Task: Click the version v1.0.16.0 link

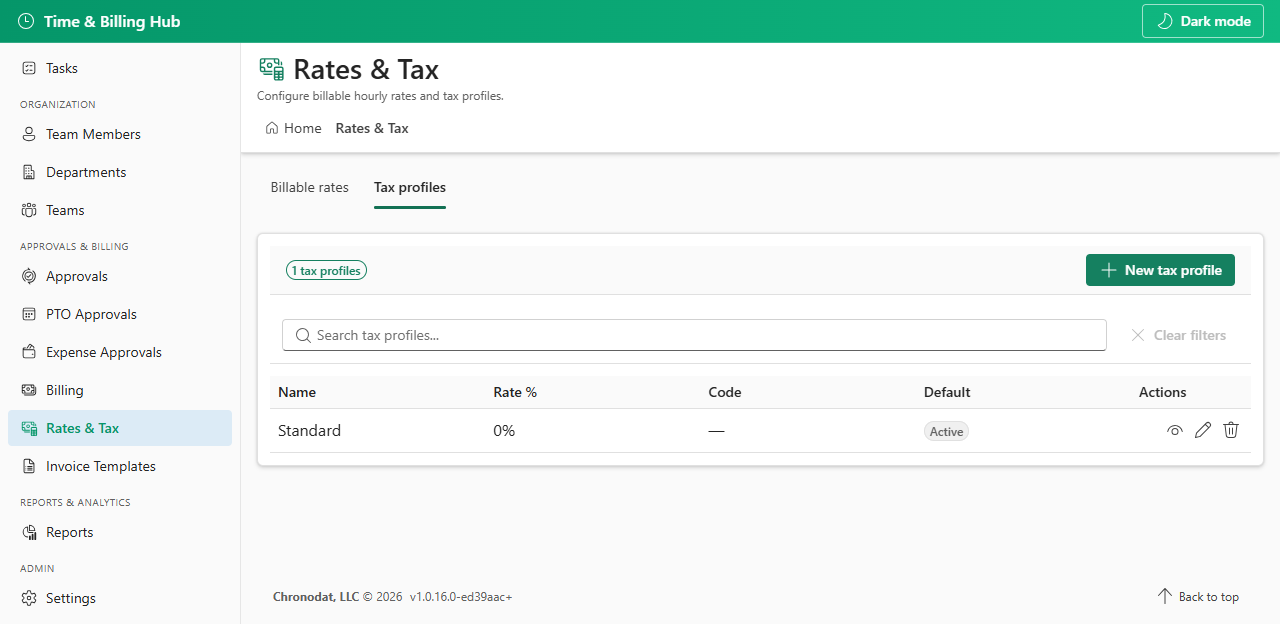Action: point(461,597)
